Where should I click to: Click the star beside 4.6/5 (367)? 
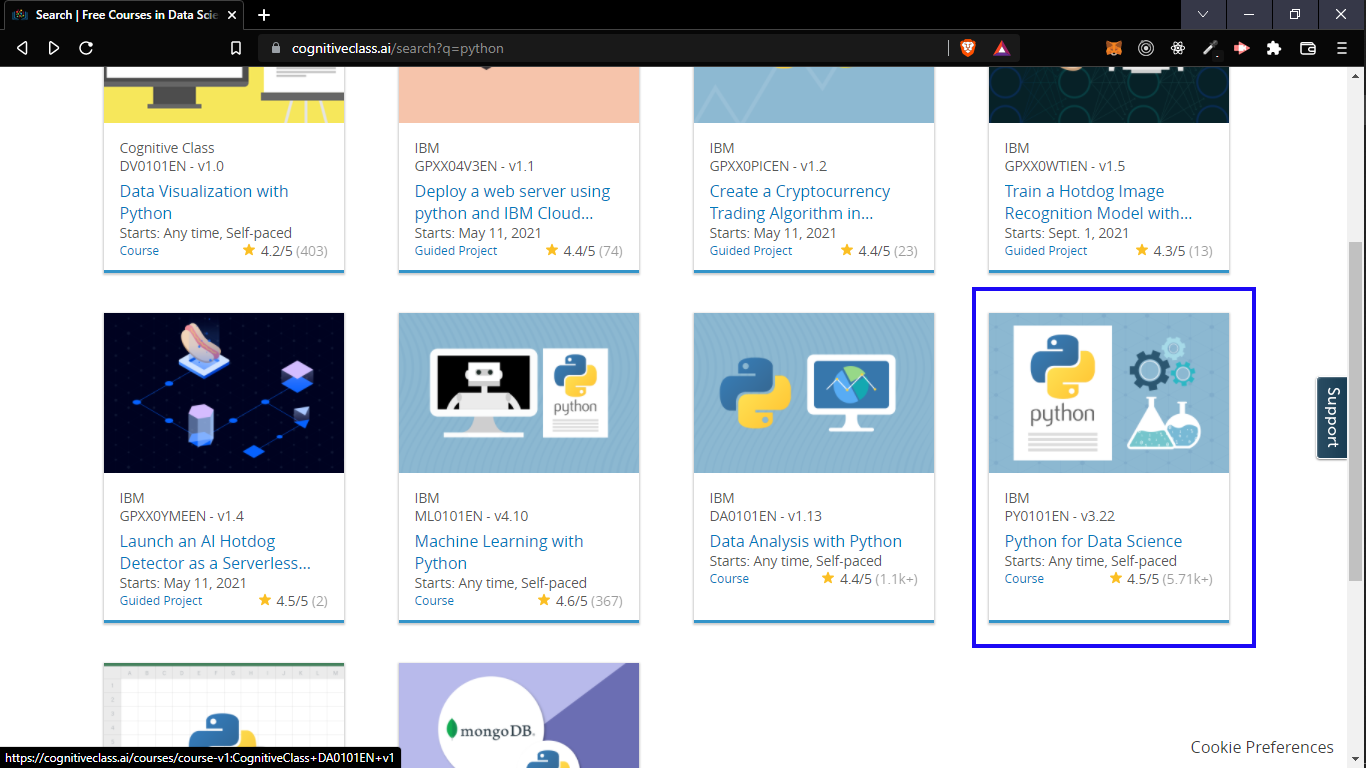tap(544, 600)
